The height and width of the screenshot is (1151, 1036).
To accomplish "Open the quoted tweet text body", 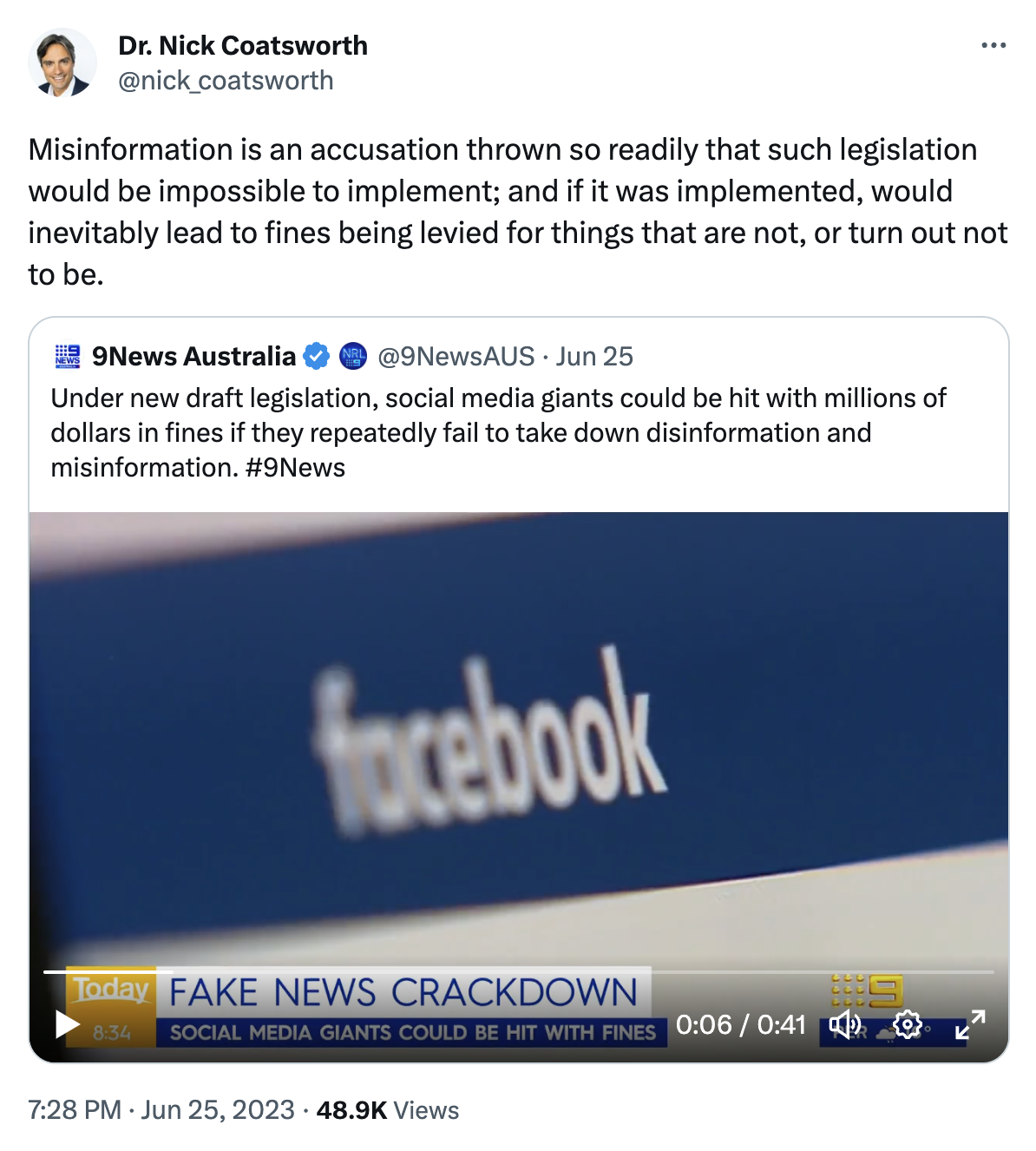I will 499,432.
